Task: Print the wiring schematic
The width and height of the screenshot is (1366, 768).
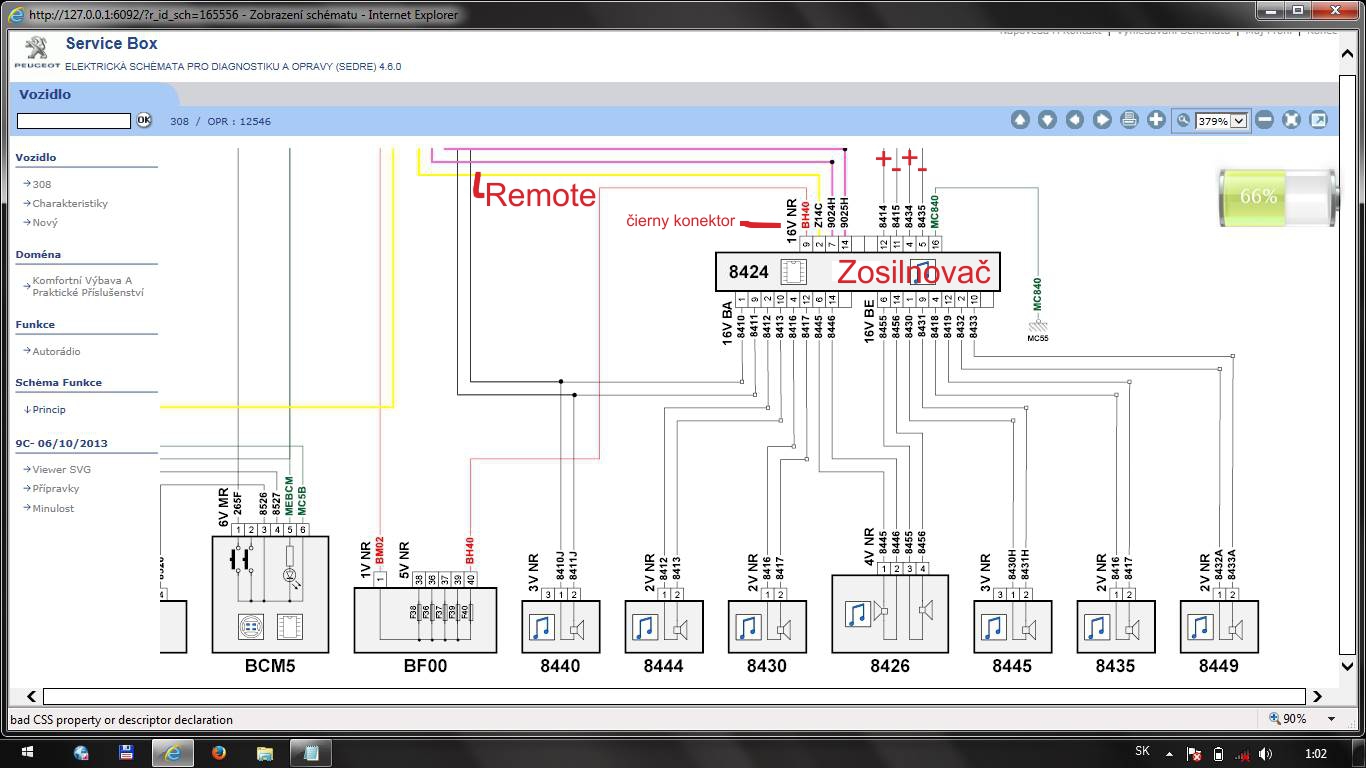Action: tap(1129, 120)
